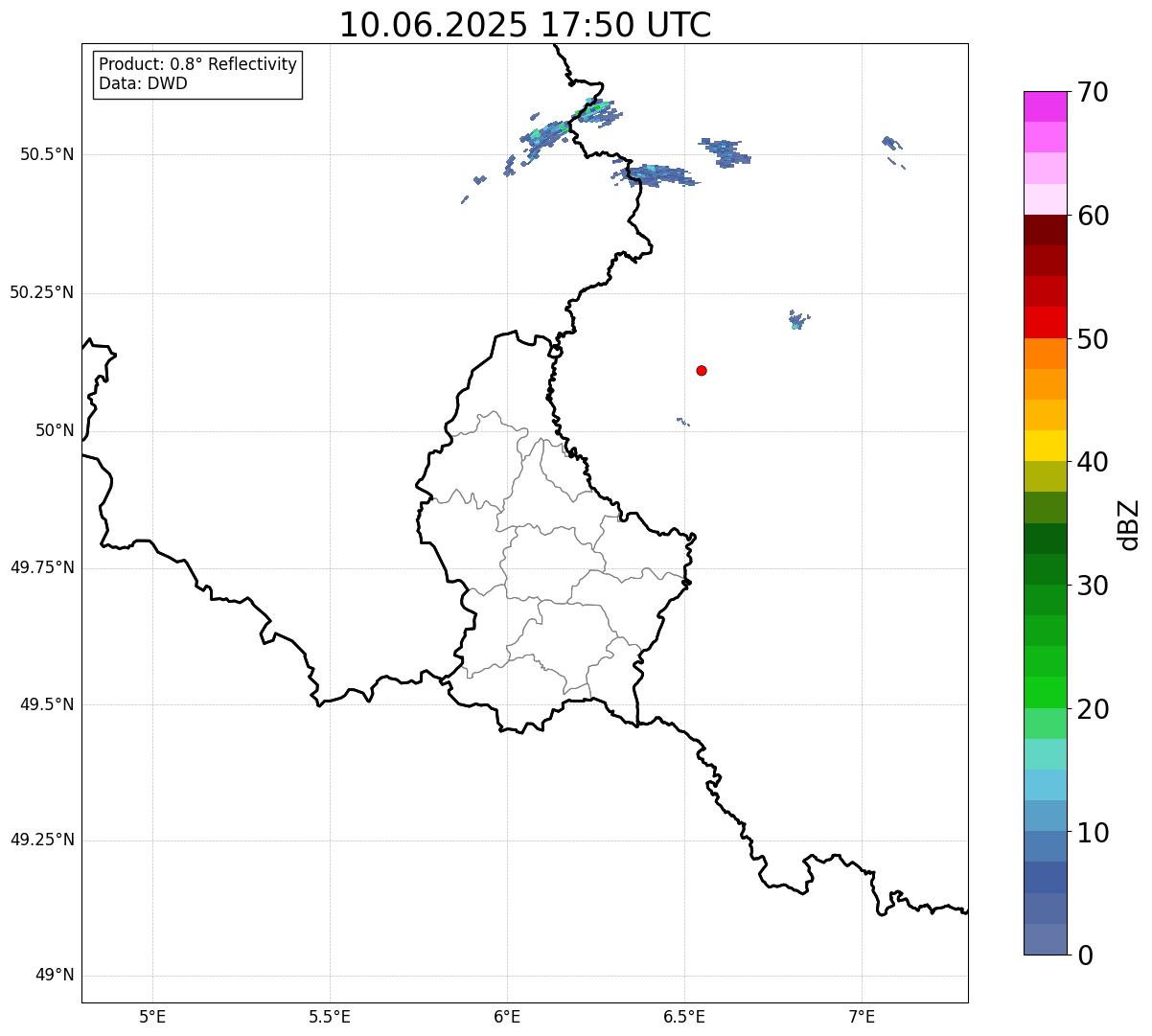Click the small radar echo near 6.8°E 50.2°N

coord(797,319)
